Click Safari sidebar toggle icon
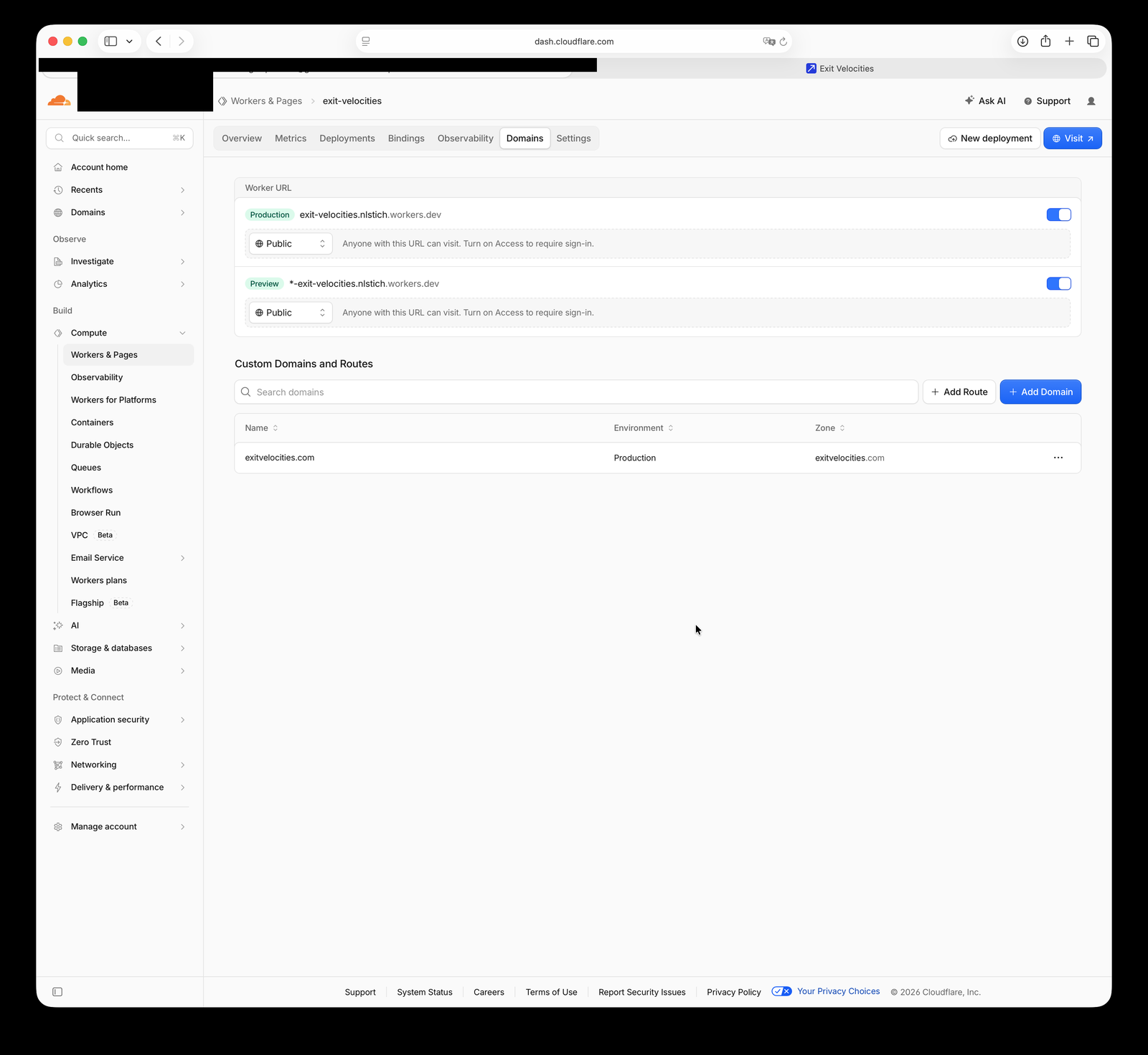Screen dimensions: 1148x1055 point(110,41)
